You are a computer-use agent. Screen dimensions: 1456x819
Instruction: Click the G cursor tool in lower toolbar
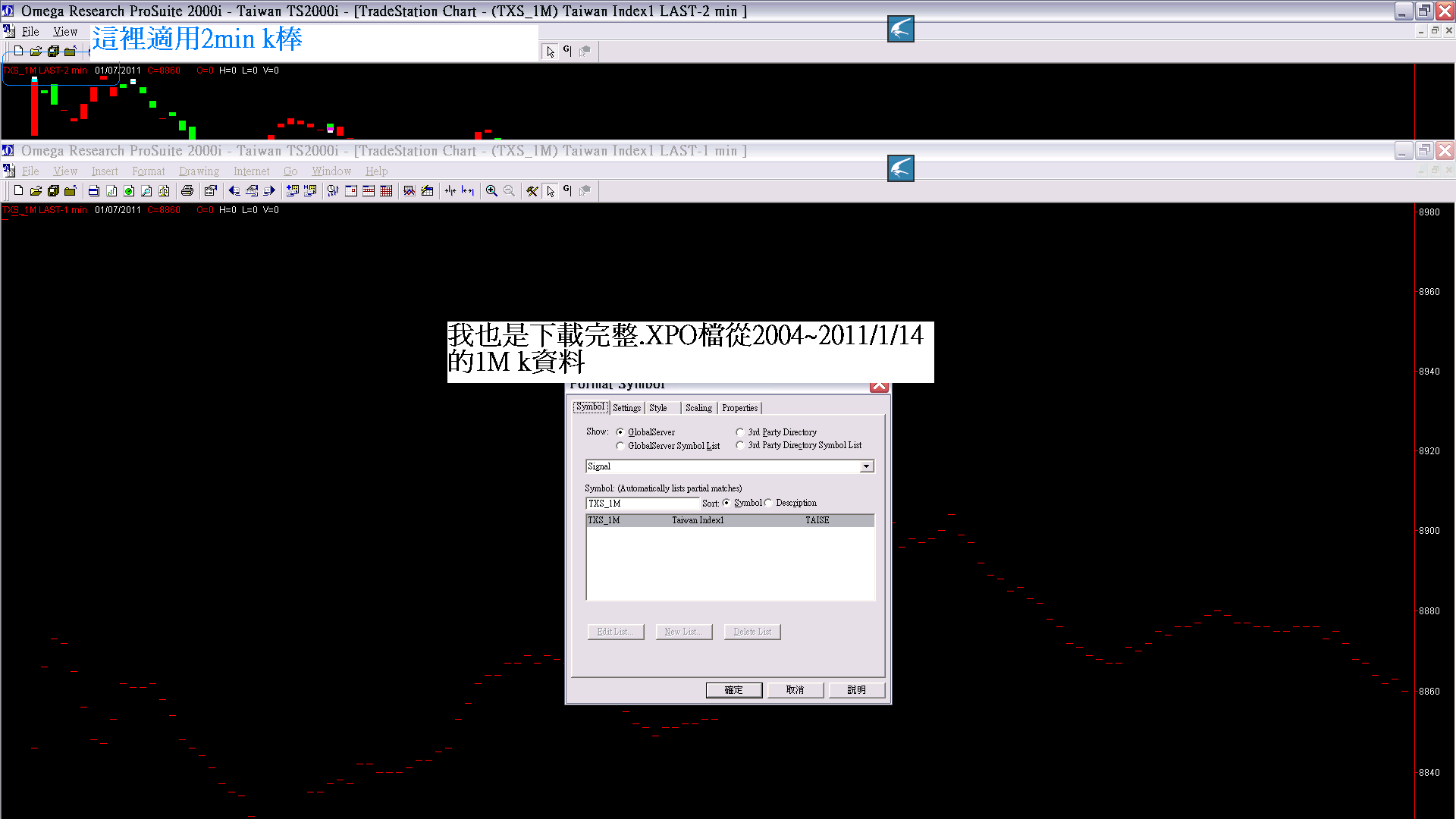tap(567, 190)
